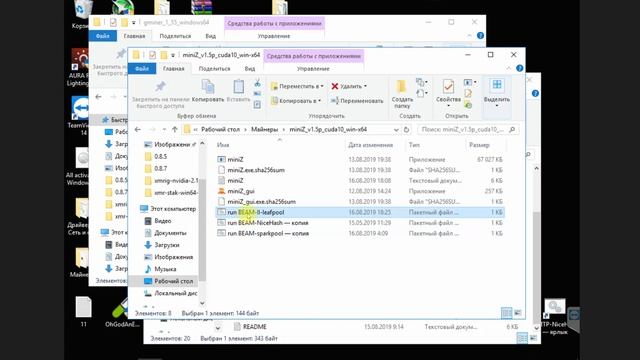Select the 0.8.5 folder in navigation pane
Image resolution: width=640 pixels, height=360 pixels.
click(160, 156)
